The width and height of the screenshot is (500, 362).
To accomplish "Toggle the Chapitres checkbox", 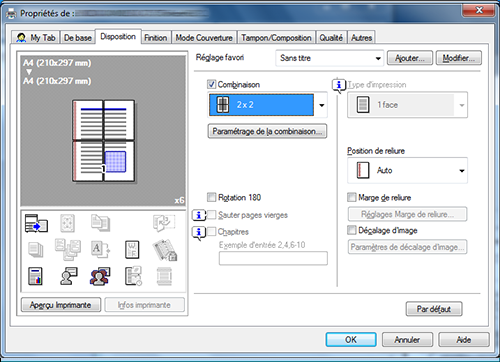I will click(x=211, y=231).
